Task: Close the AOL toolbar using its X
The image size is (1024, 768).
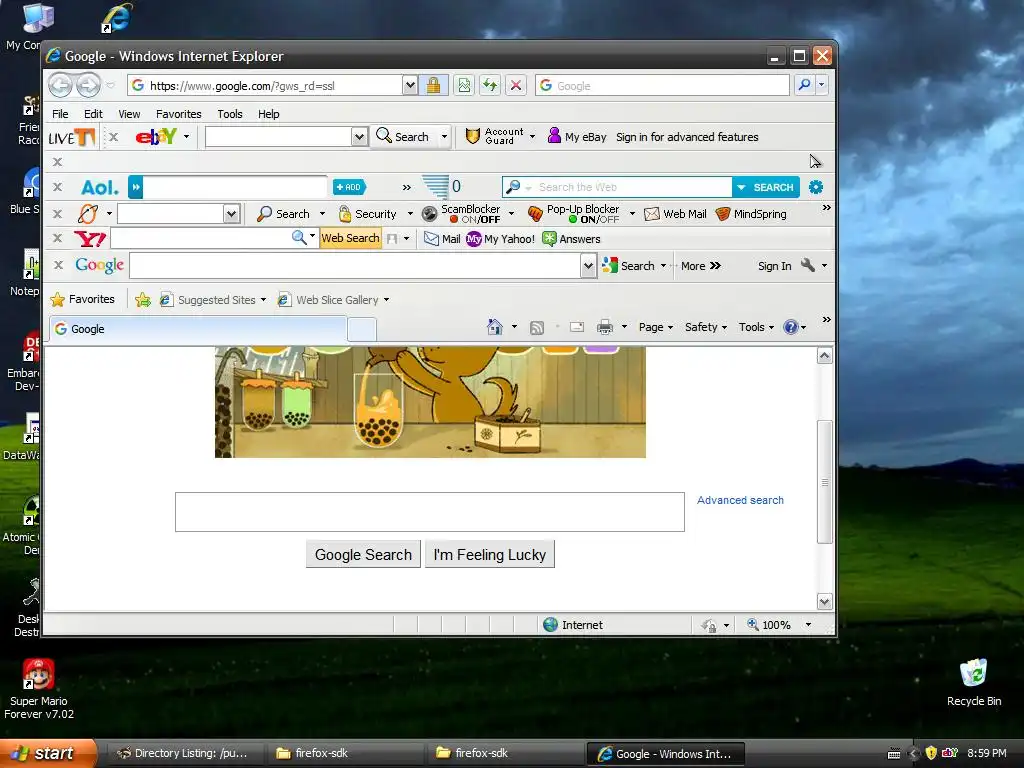Action: (57, 187)
